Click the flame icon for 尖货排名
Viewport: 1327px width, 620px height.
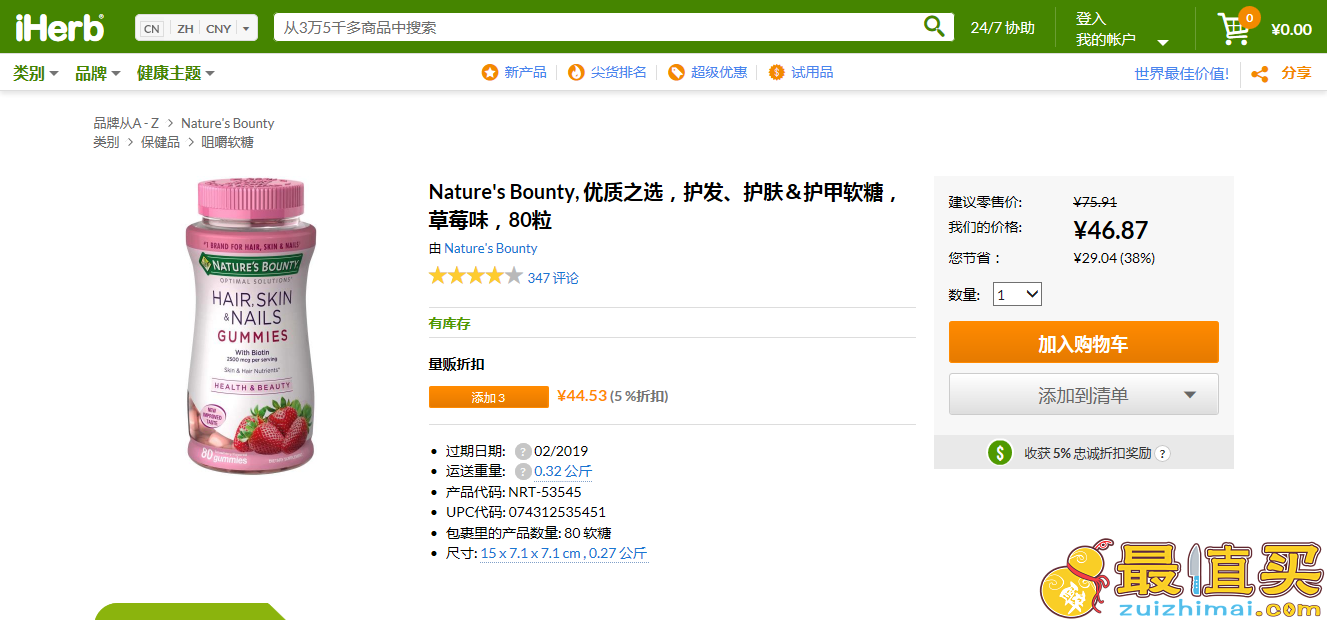[x=576, y=73]
